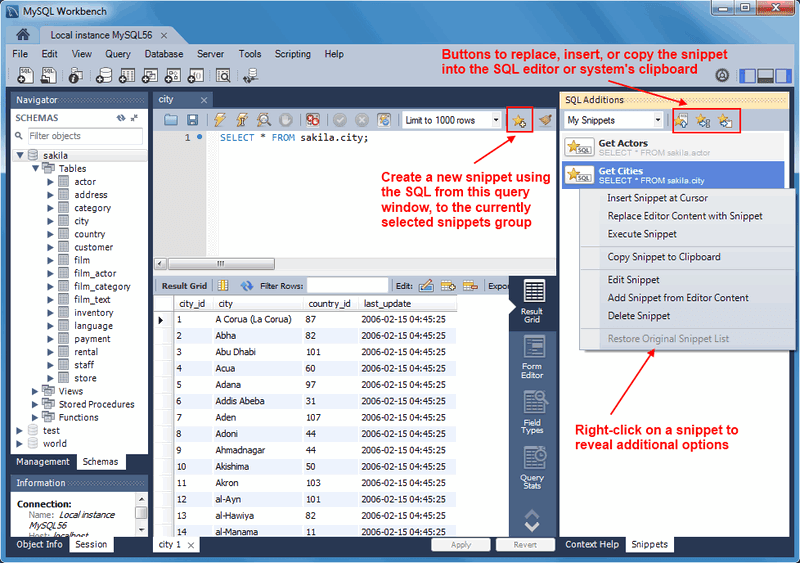Switch to Field Types view
The width and height of the screenshot is (800, 563).
click(x=532, y=412)
